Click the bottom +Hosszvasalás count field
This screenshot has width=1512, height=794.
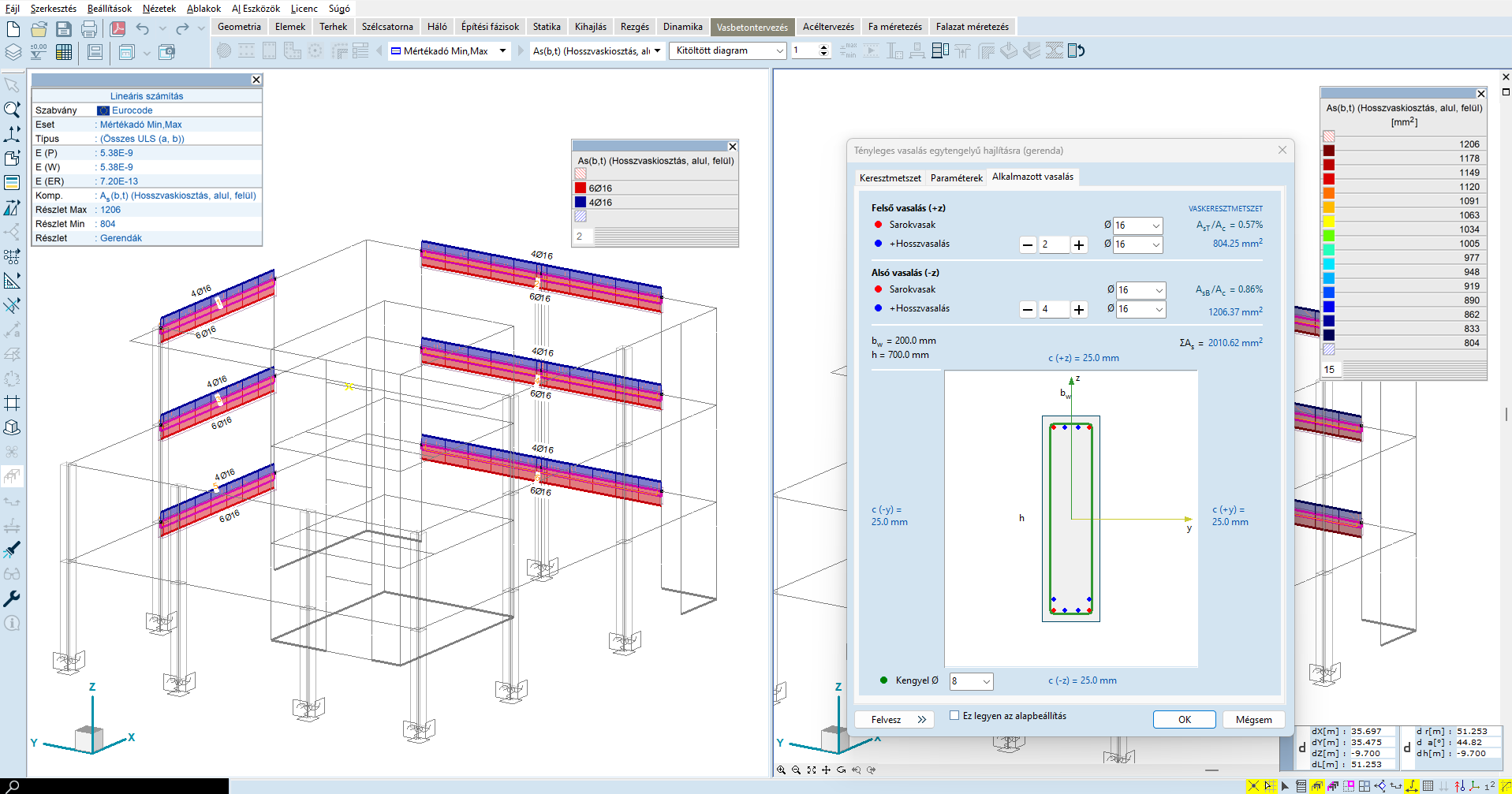point(1053,310)
